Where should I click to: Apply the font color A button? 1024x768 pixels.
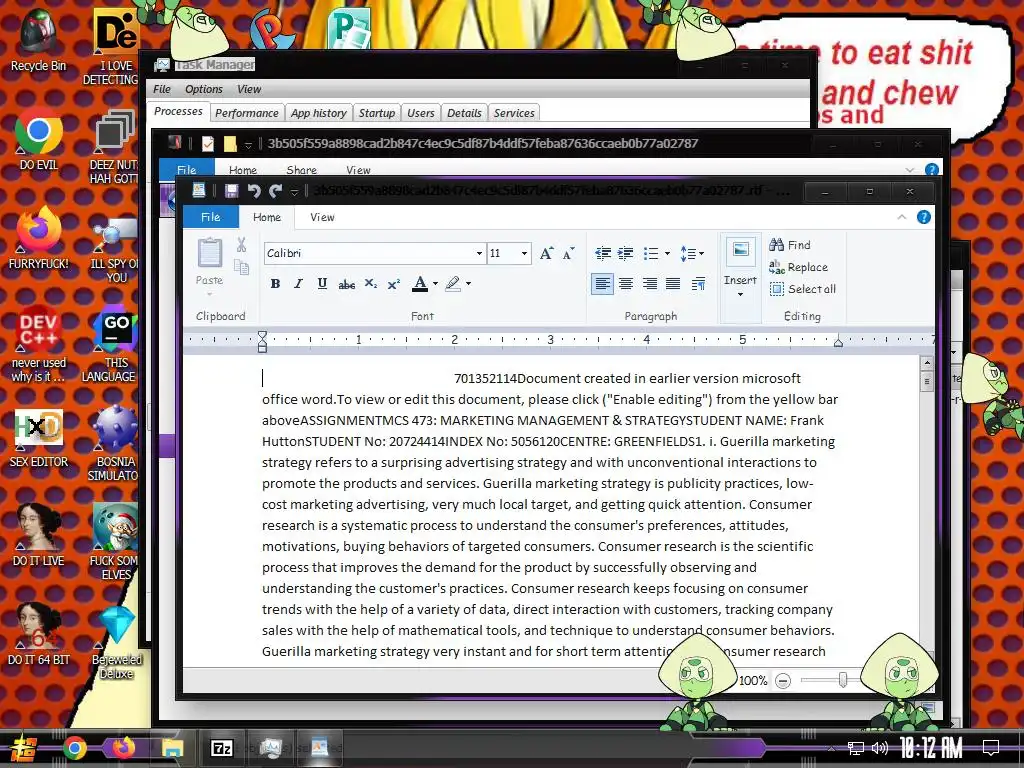pos(420,283)
